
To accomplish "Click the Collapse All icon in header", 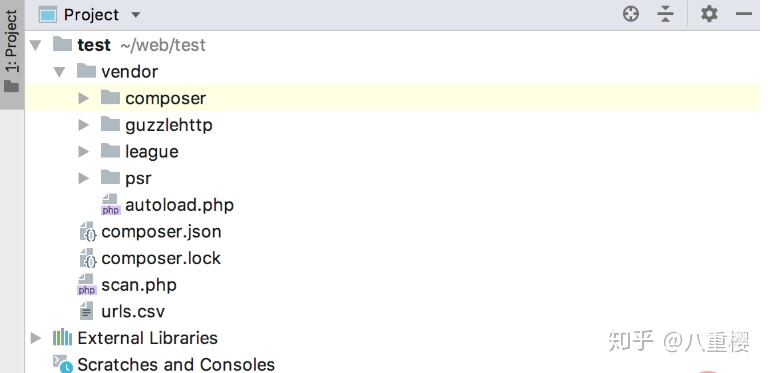I will 665,14.
